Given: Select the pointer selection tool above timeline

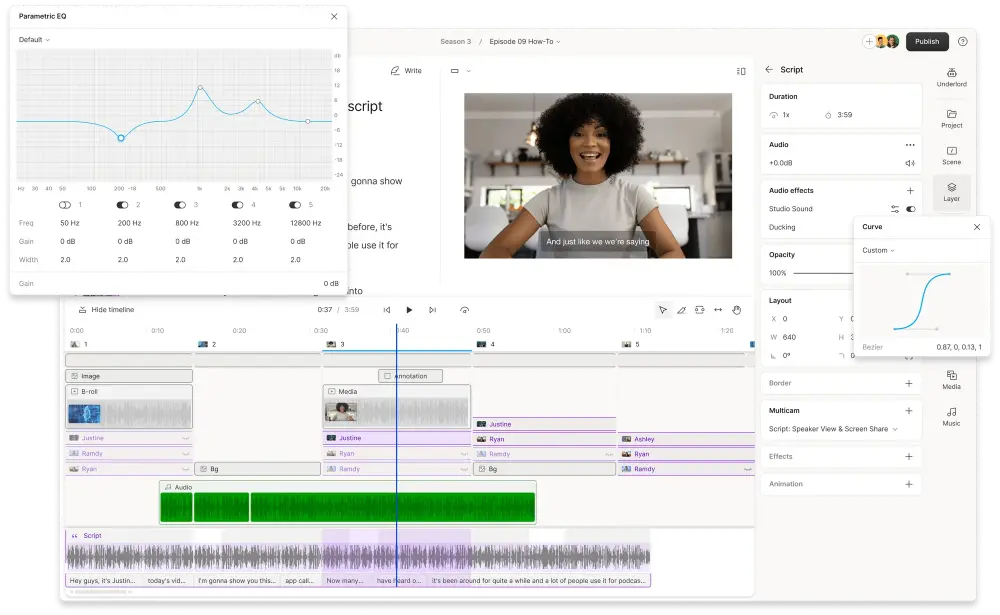Looking at the screenshot, I should (x=662, y=310).
